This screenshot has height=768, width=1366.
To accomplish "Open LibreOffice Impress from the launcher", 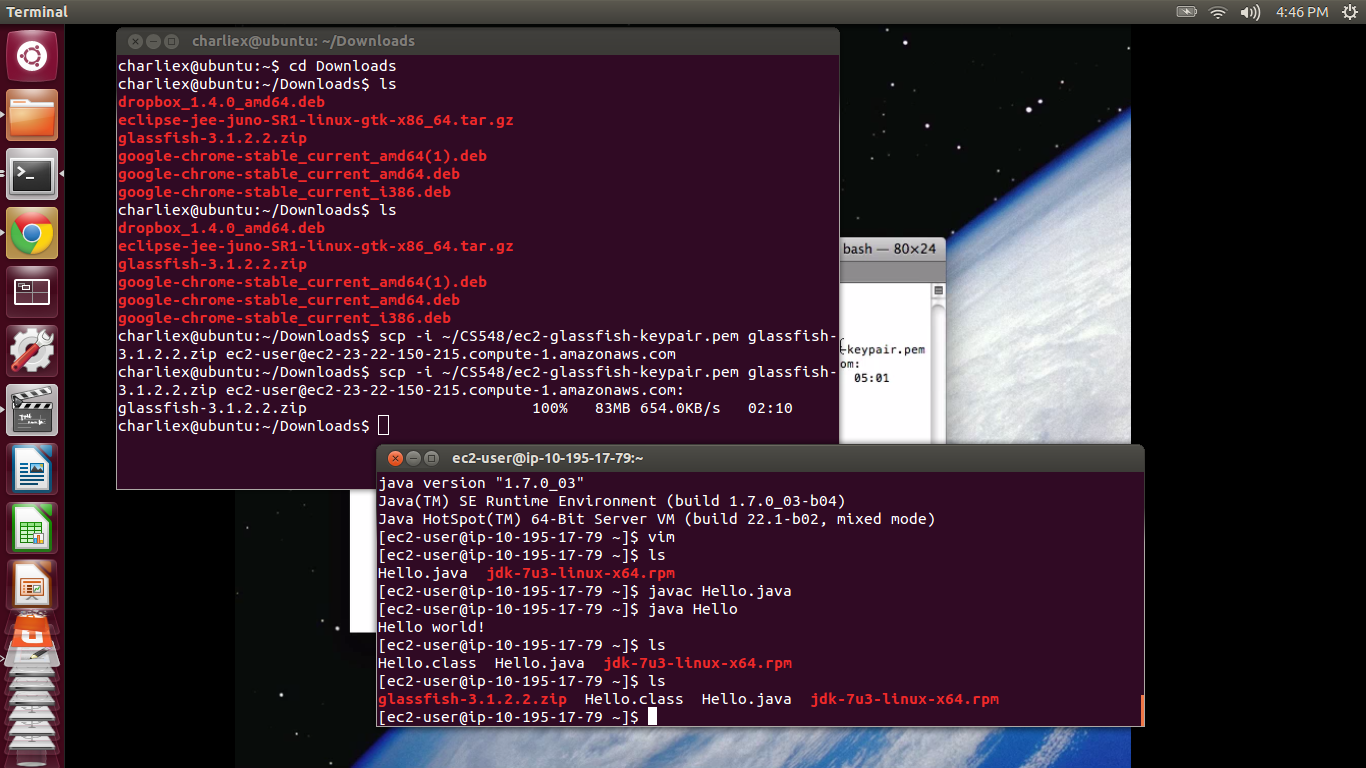I will [x=32, y=583].
